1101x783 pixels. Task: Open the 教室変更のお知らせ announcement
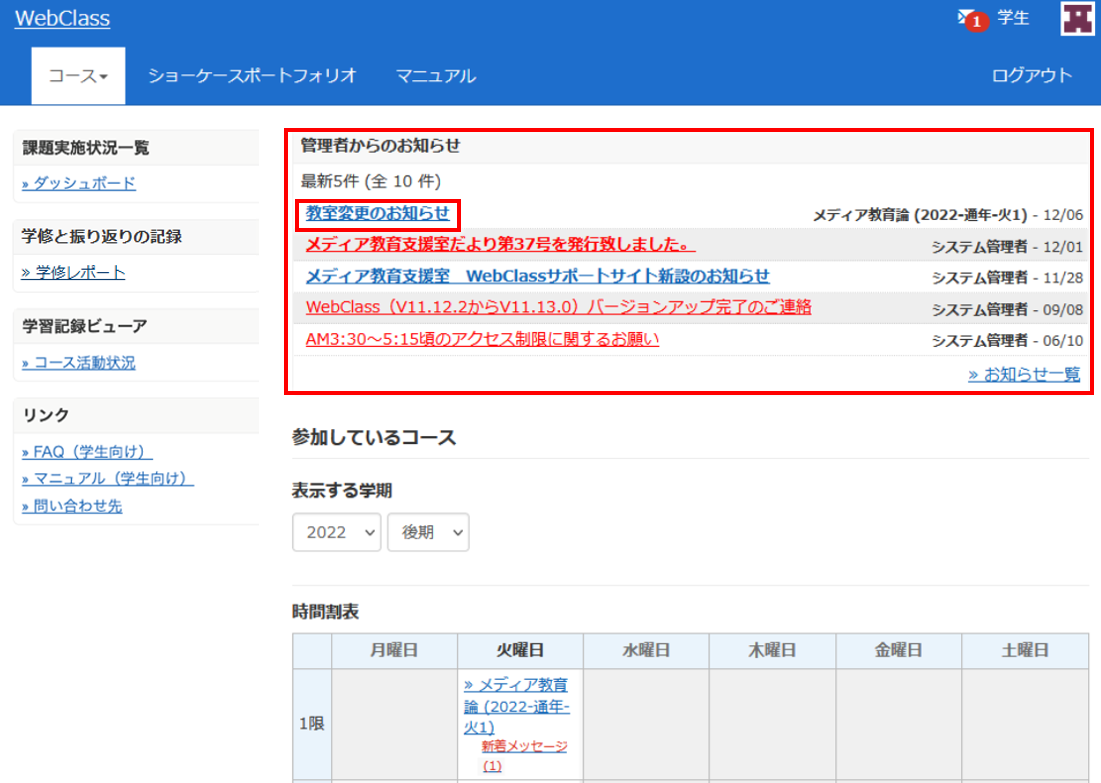tap(378, 213)
